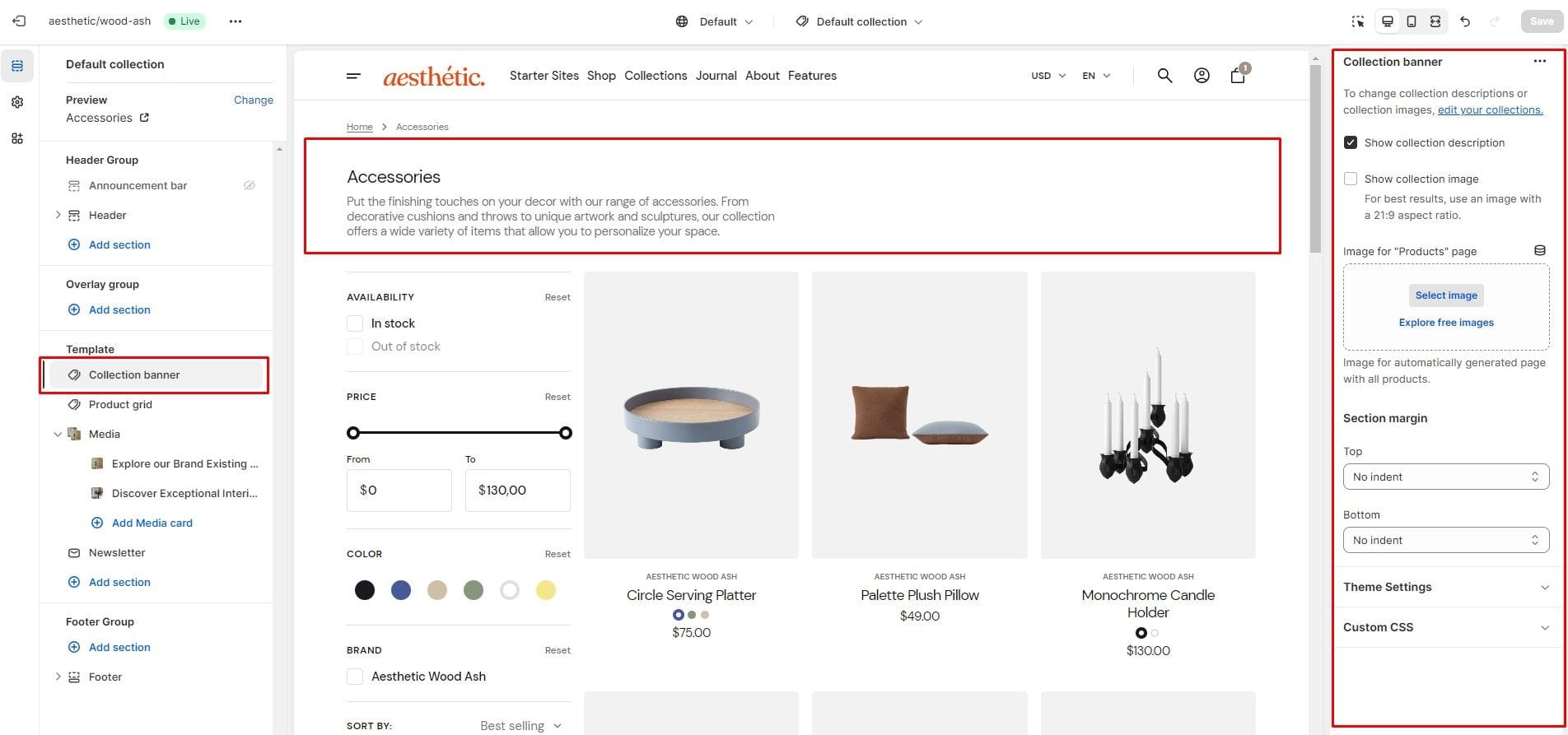The height and width of the screenshot is (735, 1568).
Task: Open the Top margin dropdown
Action: tap(1445, 477)
